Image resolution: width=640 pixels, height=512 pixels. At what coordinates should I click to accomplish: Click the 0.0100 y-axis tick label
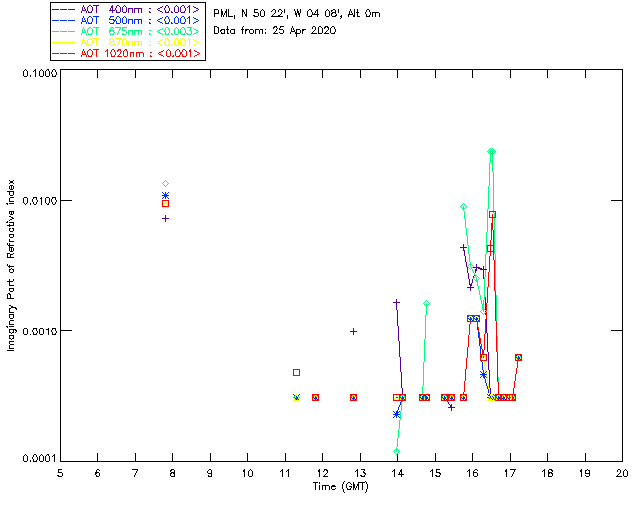coord(39,201)
